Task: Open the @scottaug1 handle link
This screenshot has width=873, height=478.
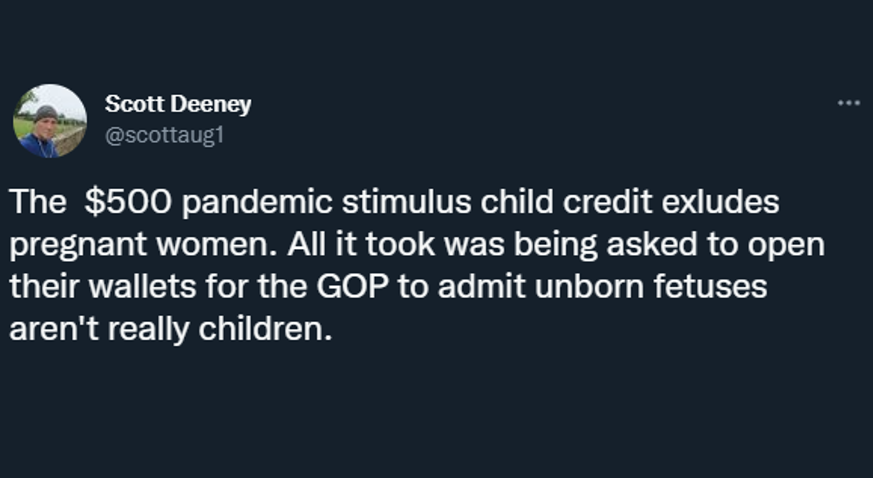Action: [164, 135]
